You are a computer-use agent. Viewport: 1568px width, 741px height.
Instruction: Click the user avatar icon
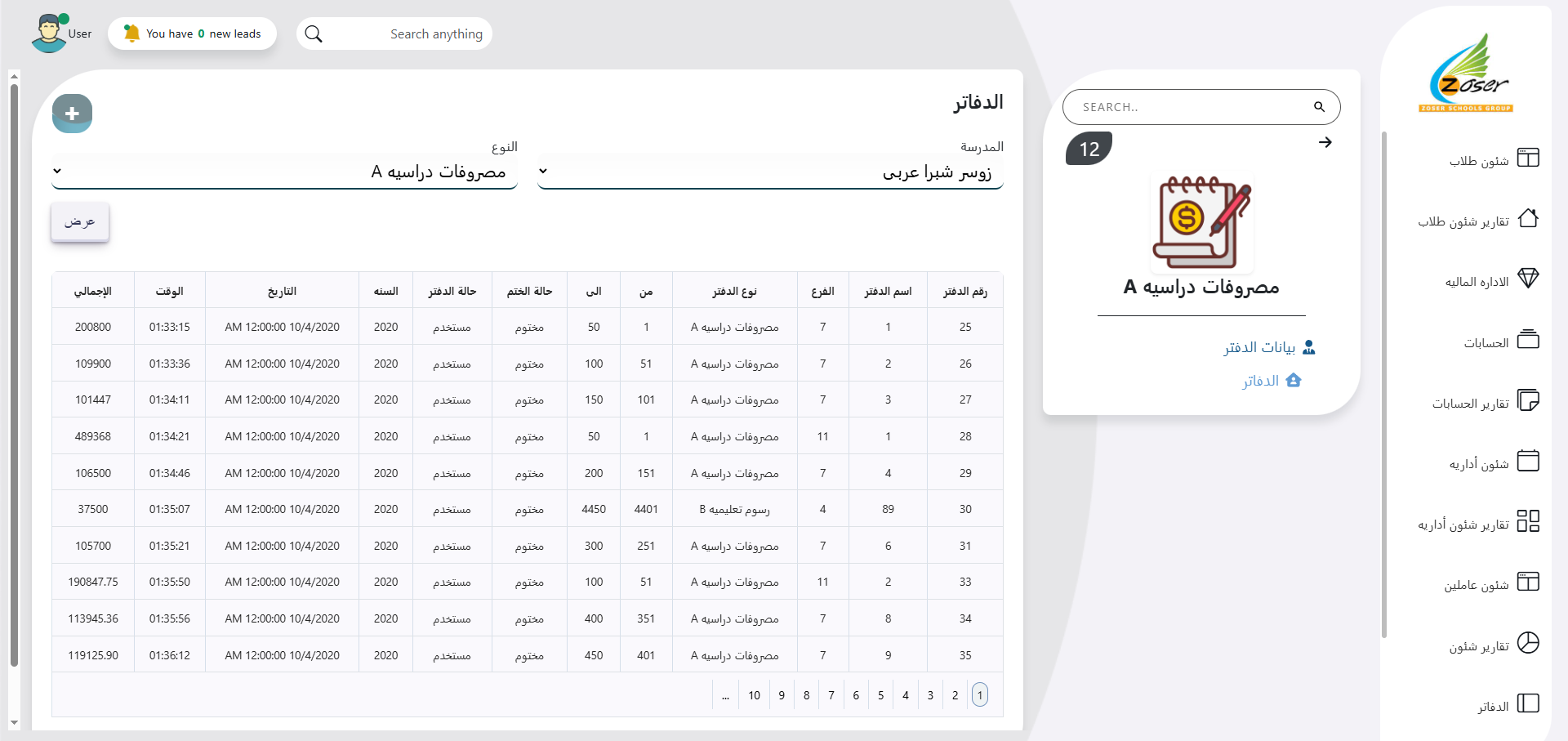[49, 33]
